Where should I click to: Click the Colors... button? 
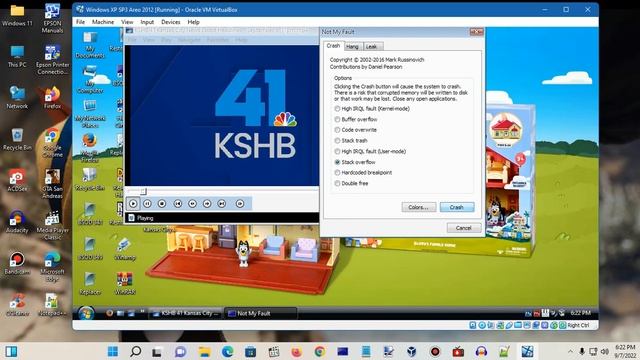tap(419, 207)
